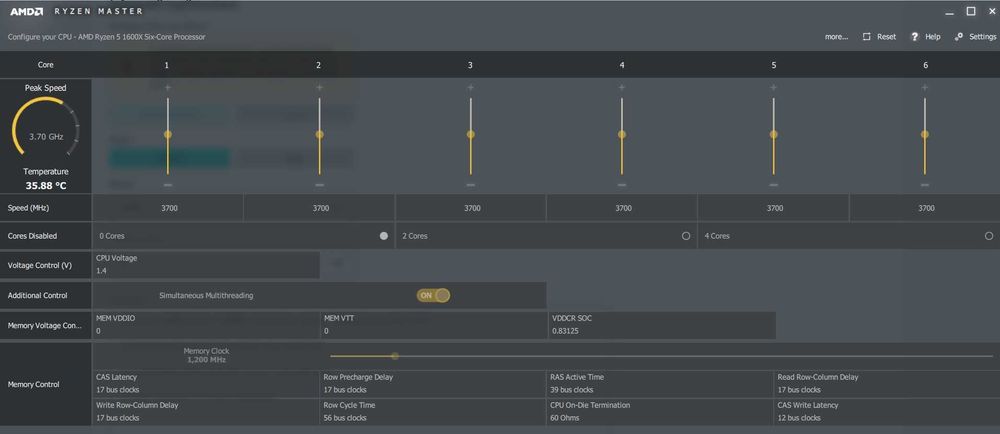Select the 4 Cores disabled radio button
1000x434 pixels.
tap(989, 236)
